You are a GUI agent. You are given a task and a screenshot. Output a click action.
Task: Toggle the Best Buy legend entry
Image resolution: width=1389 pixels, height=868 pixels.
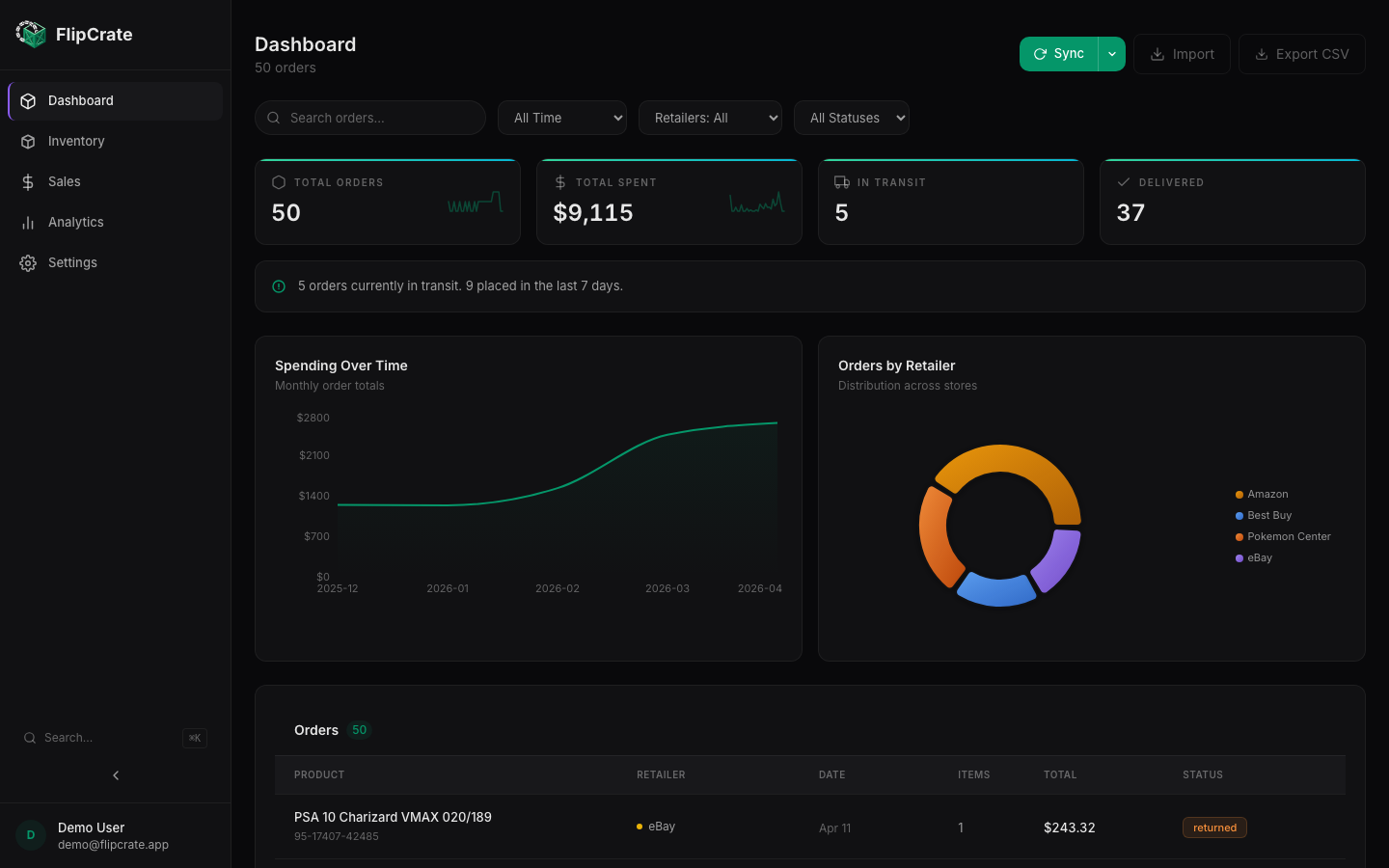point(1264,515)
